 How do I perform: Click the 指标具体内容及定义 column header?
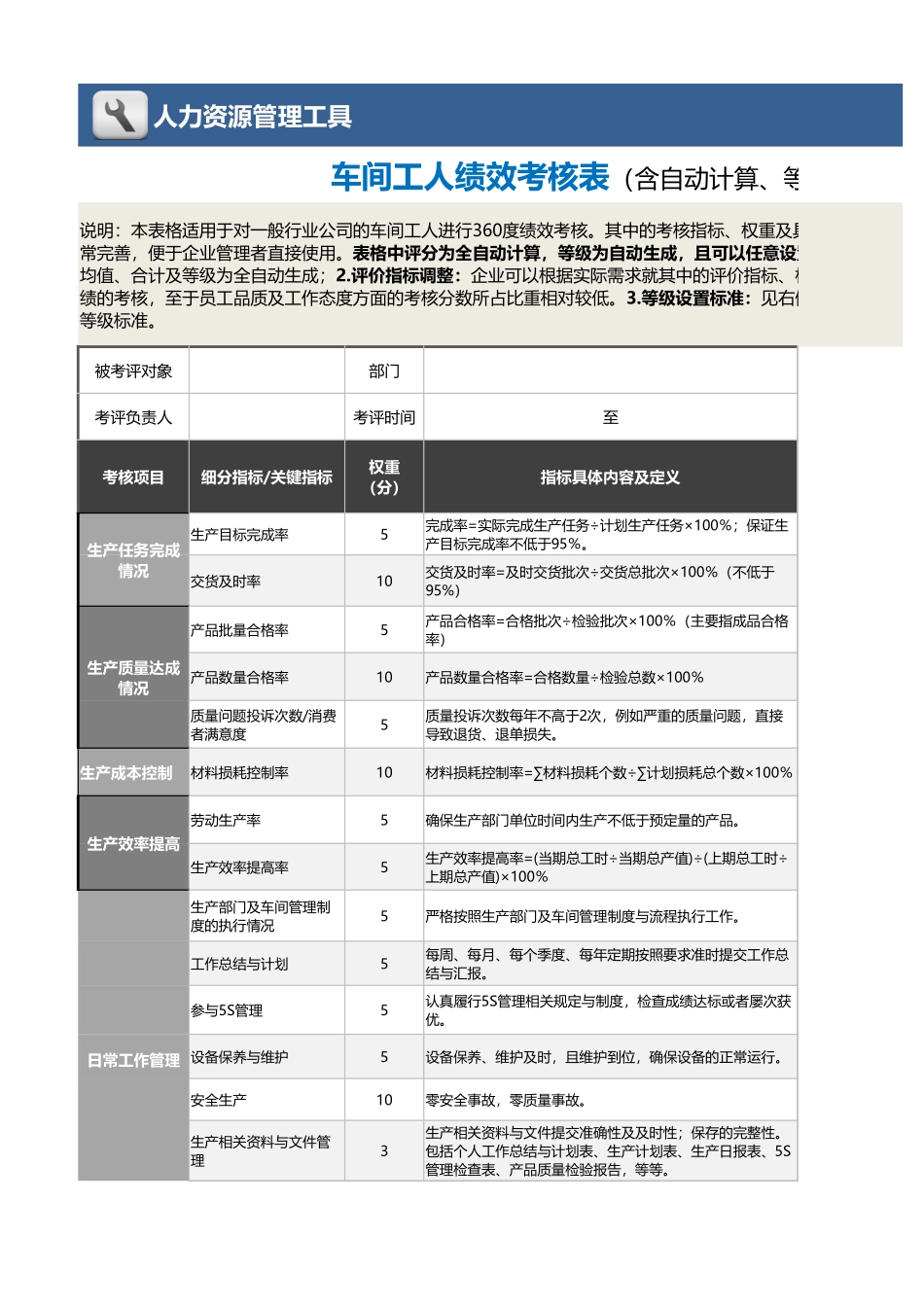click(x=610, y=477)
